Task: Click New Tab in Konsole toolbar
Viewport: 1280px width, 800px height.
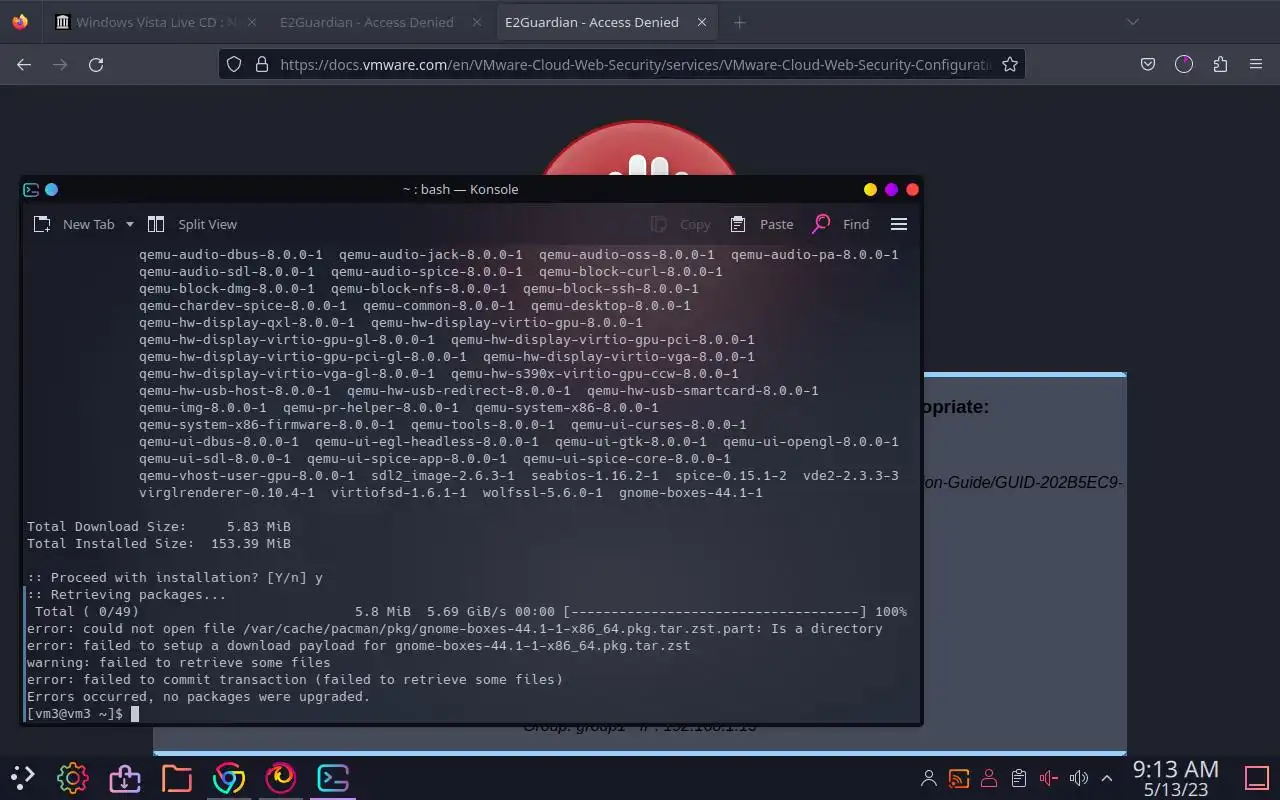Action: coord(74,224)
